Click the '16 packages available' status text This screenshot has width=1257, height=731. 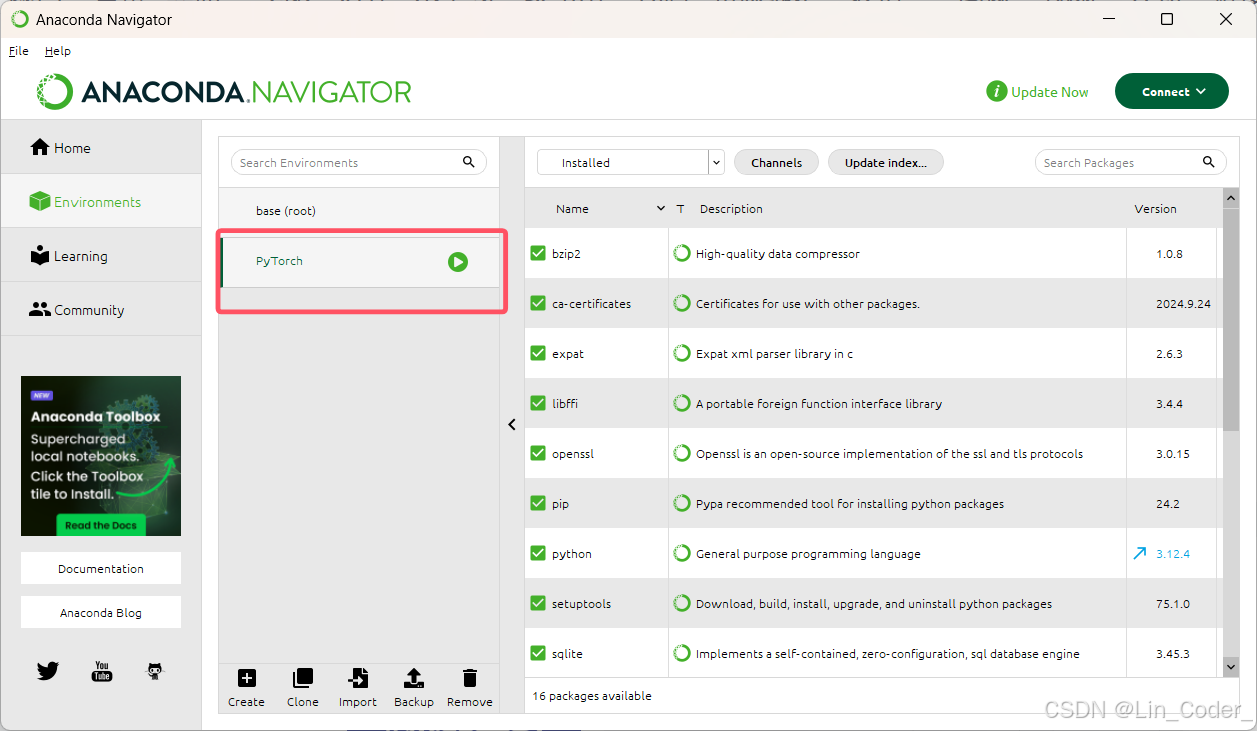click(592, 696)
